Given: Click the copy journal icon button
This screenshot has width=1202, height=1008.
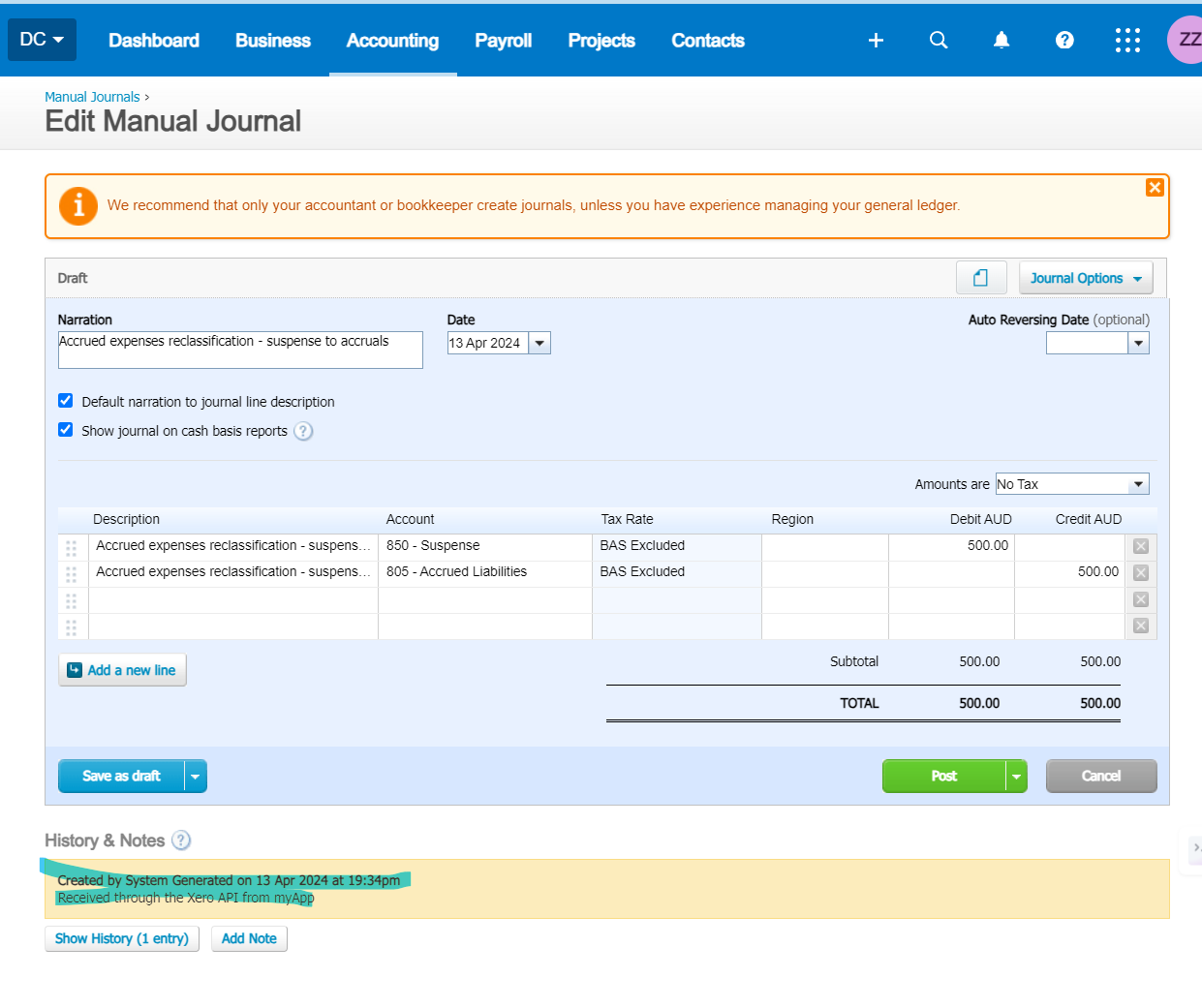Looking at the screenshot, I should pyautogui.click(x=980, y=278).
